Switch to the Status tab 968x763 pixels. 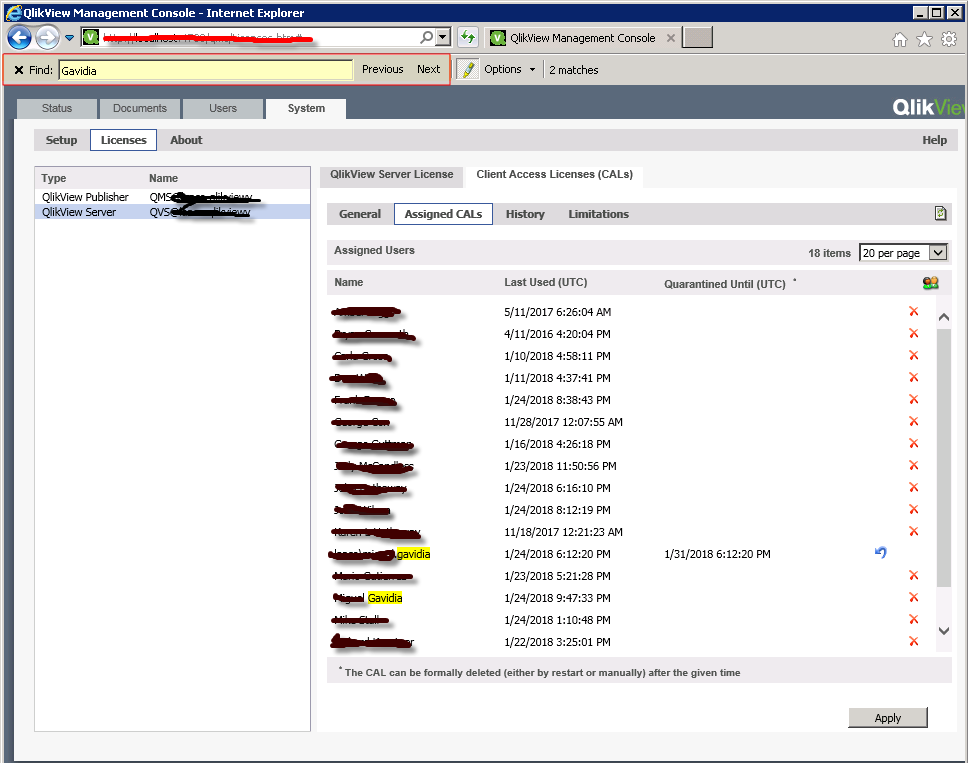click(57, 109)
